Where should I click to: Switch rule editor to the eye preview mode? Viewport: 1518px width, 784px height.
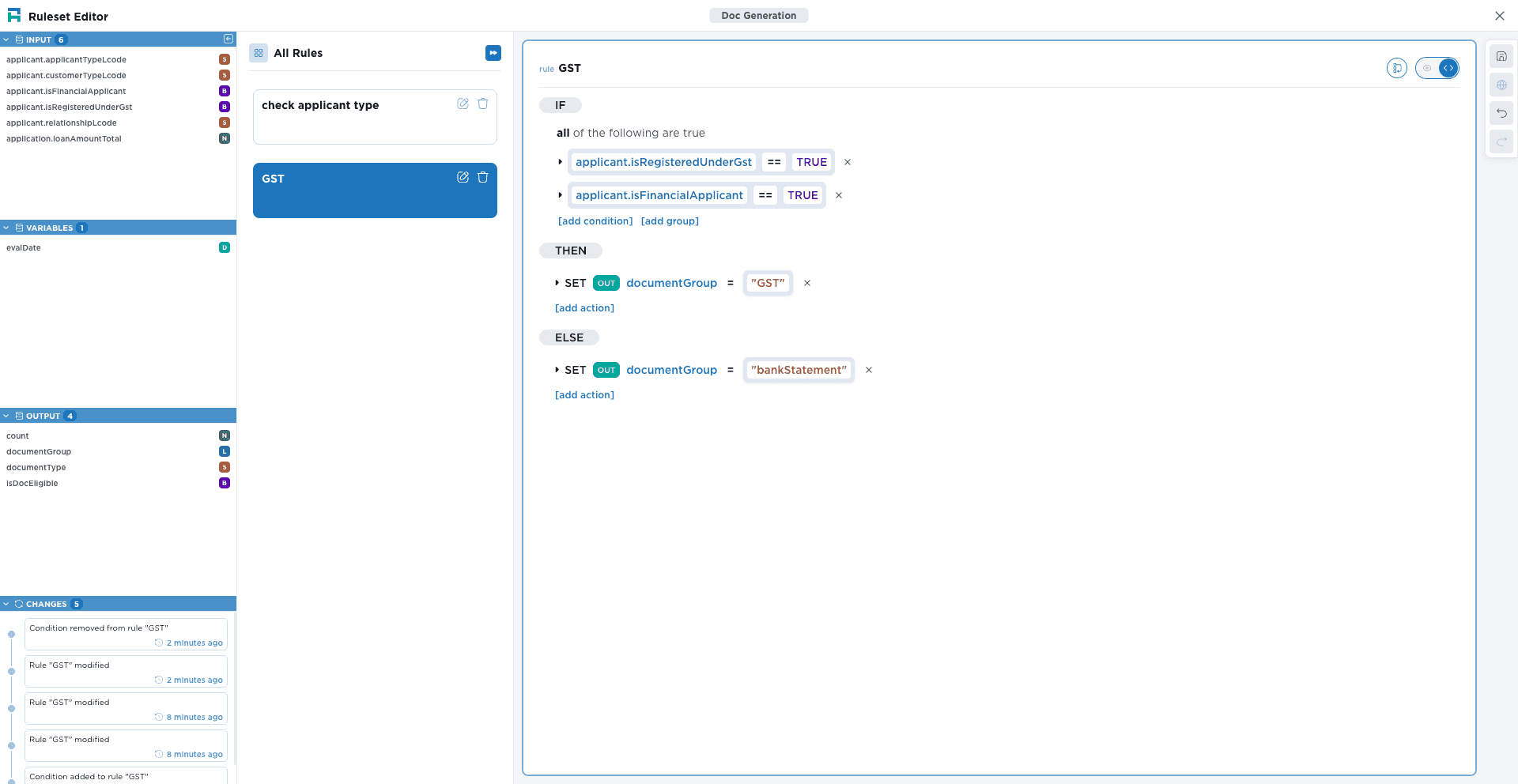point(1427,69)
